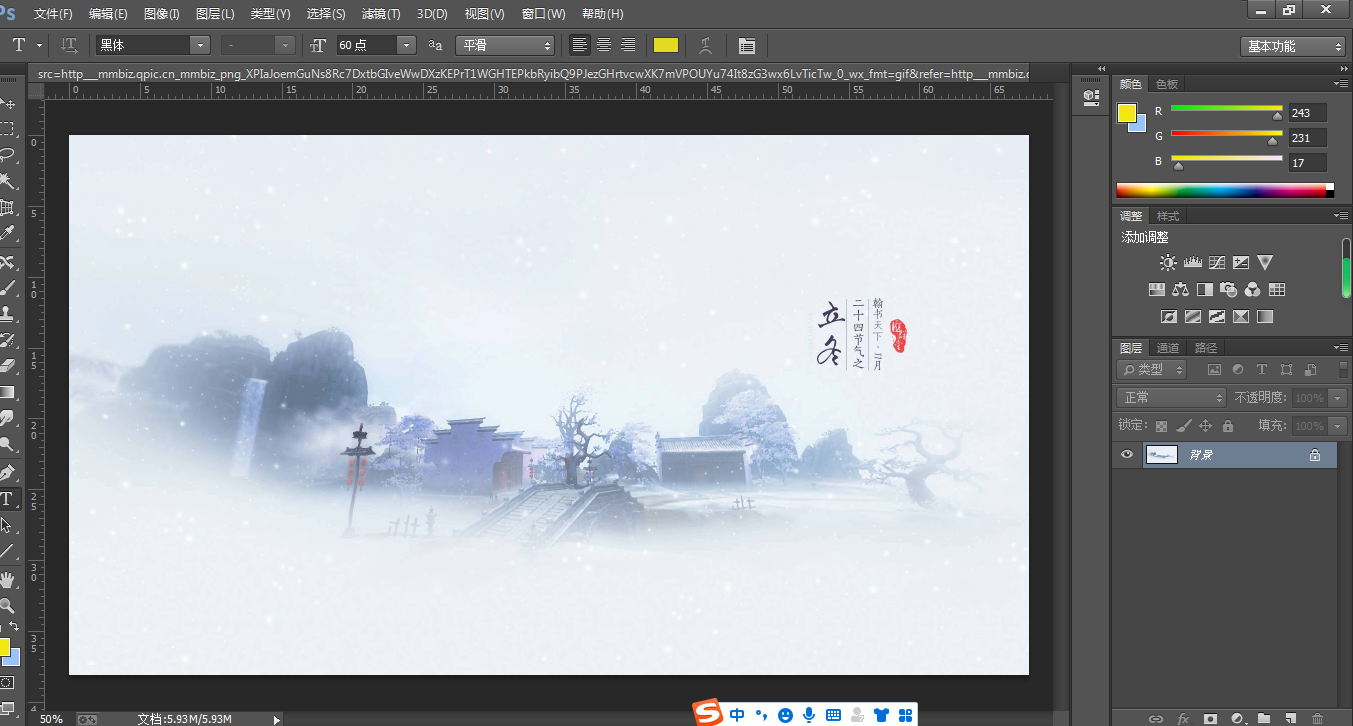The width and height of the screenshot is (1353, 726).
Task: Toggle lock all padlock
Action: pyautogui.click(x=1227, y=426)
